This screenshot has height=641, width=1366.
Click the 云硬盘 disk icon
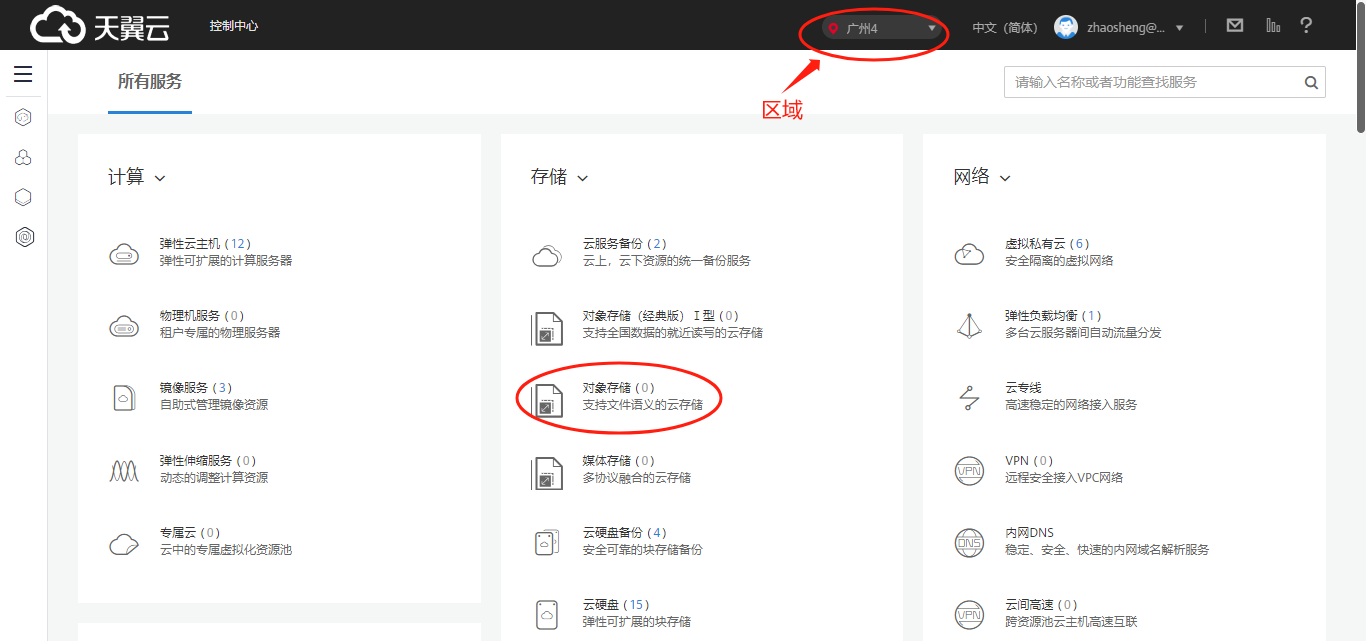(x=547, y=614)
